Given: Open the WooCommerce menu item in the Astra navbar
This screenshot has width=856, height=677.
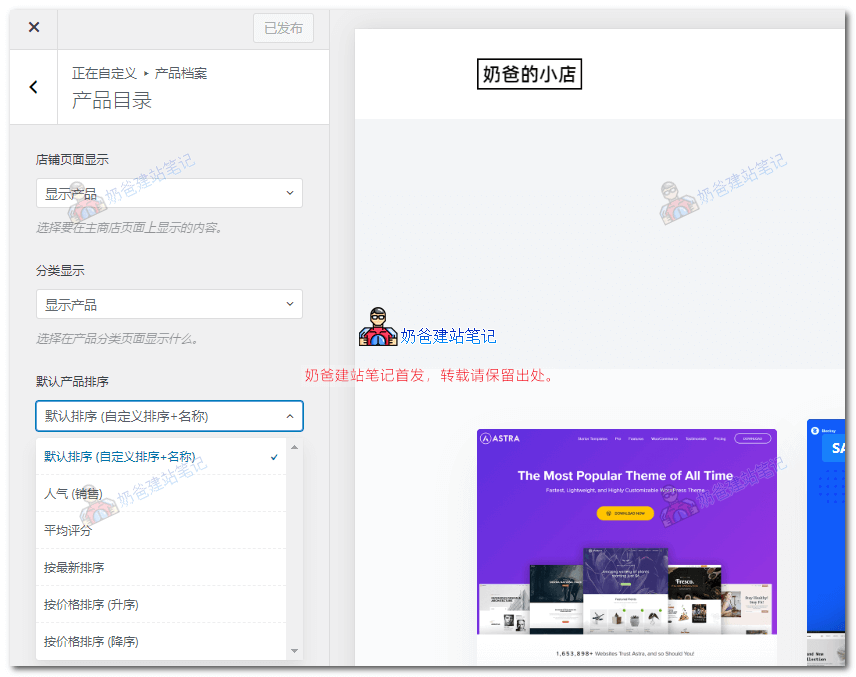Looking at the screenshot, I should [665, 439].
